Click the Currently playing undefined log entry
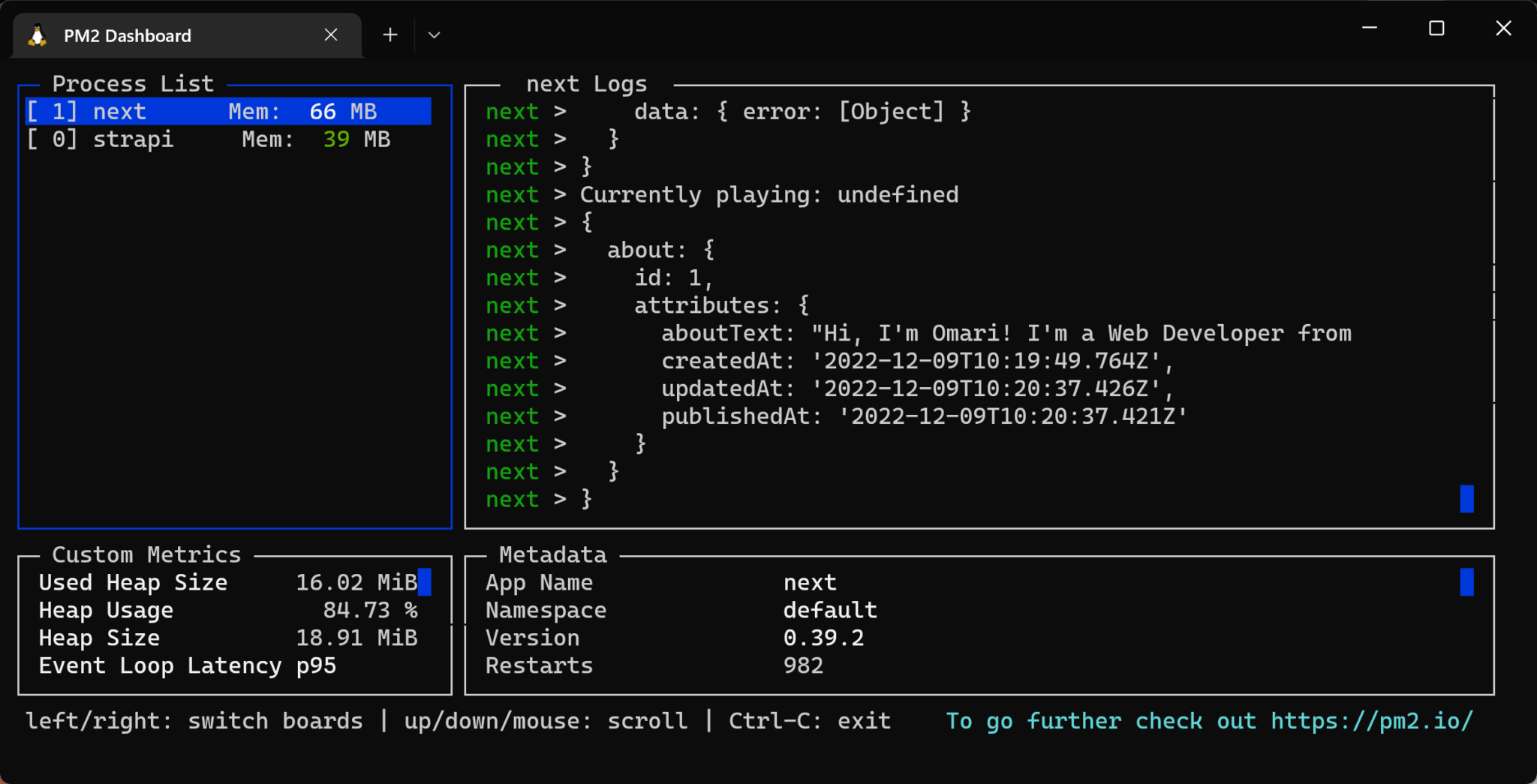The width and height of the screenshot is (1537, 784). pyautogui.click(x=768, y=194)
